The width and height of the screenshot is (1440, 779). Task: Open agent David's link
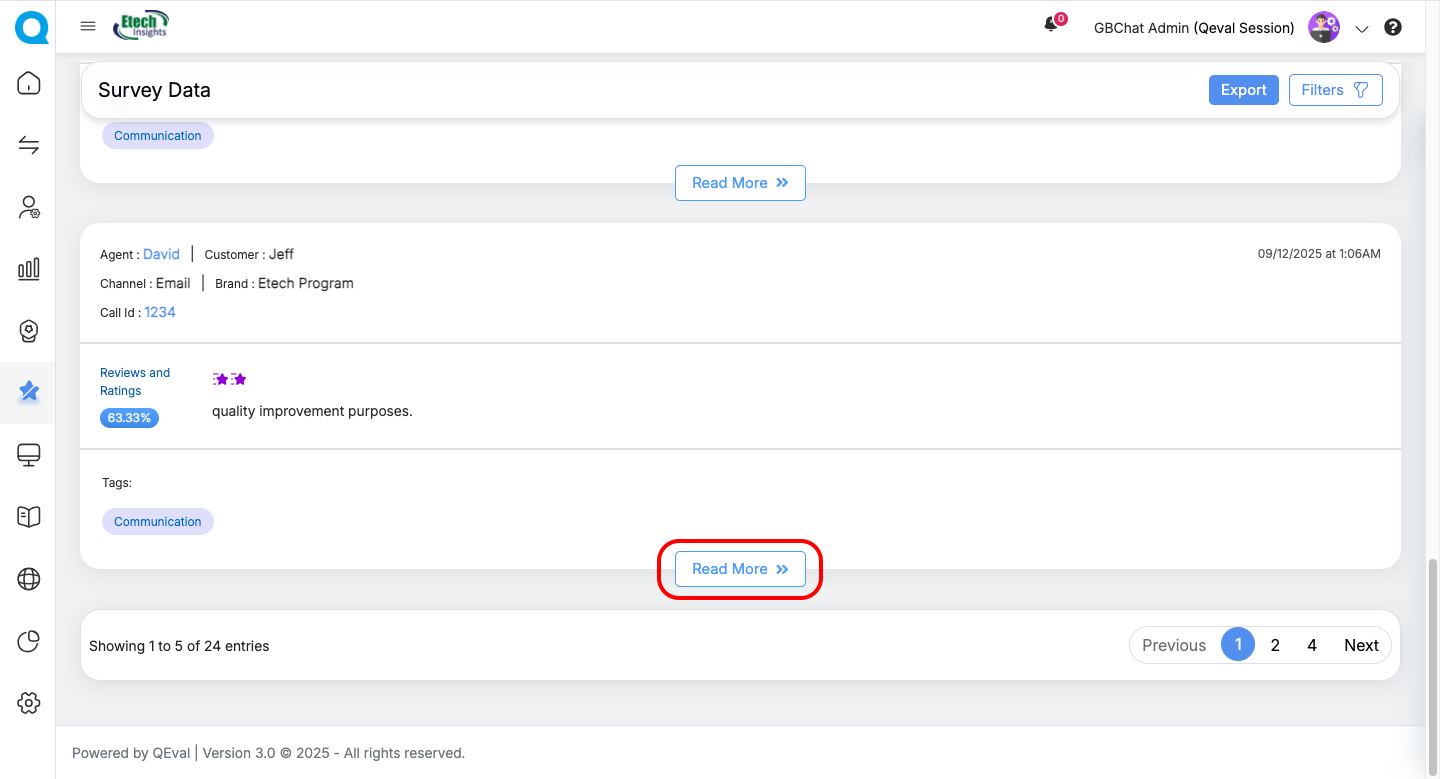click(x=161, y=254)
